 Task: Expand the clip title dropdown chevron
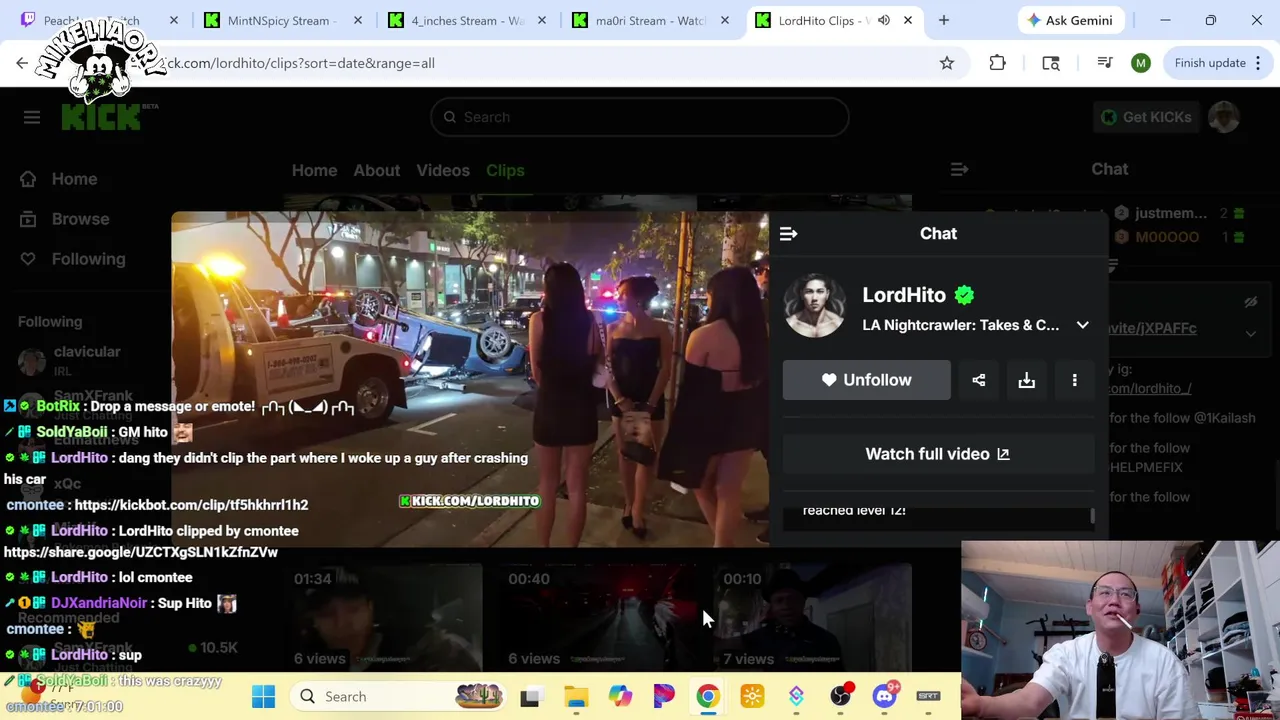pos(1082,325)
